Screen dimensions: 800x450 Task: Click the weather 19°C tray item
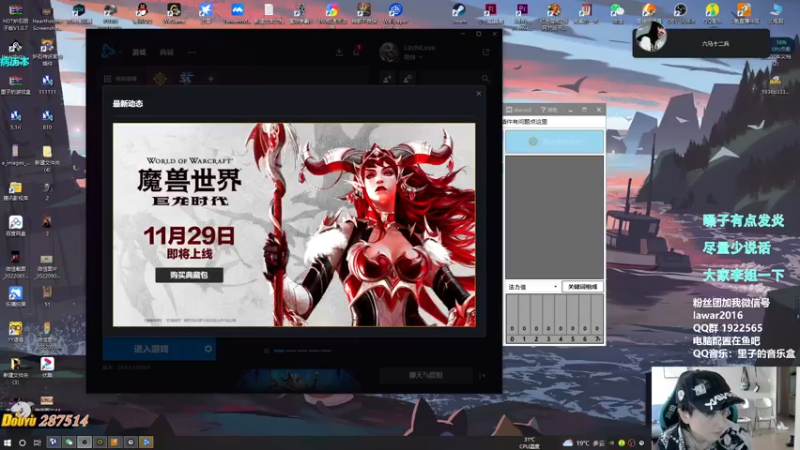click(x=584, y=443)
